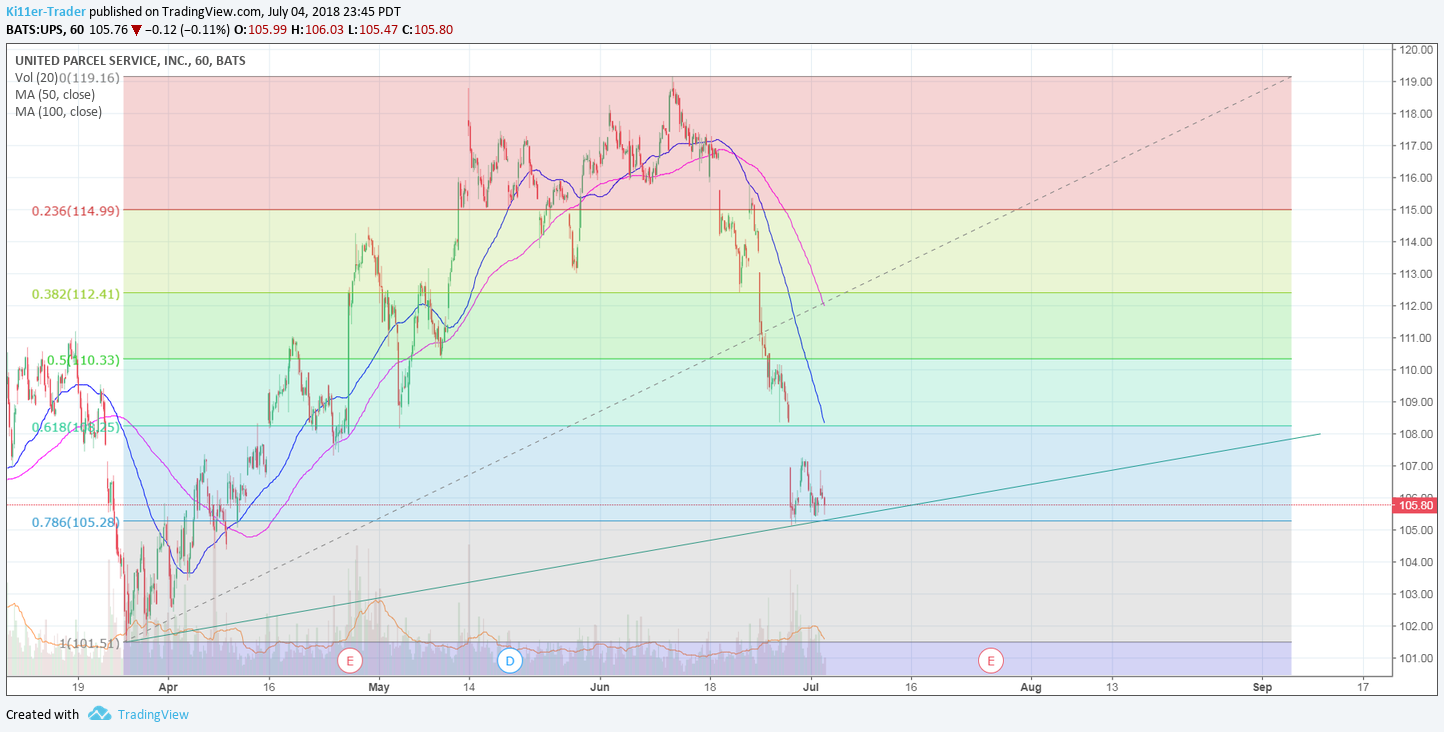Click the Fibonacci 0(119.16) level label
The image size is (1444, 732).
pos(89,77)
